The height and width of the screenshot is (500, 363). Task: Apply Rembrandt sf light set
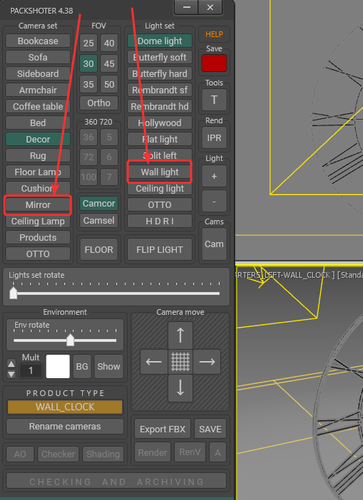tap(160, 90)
